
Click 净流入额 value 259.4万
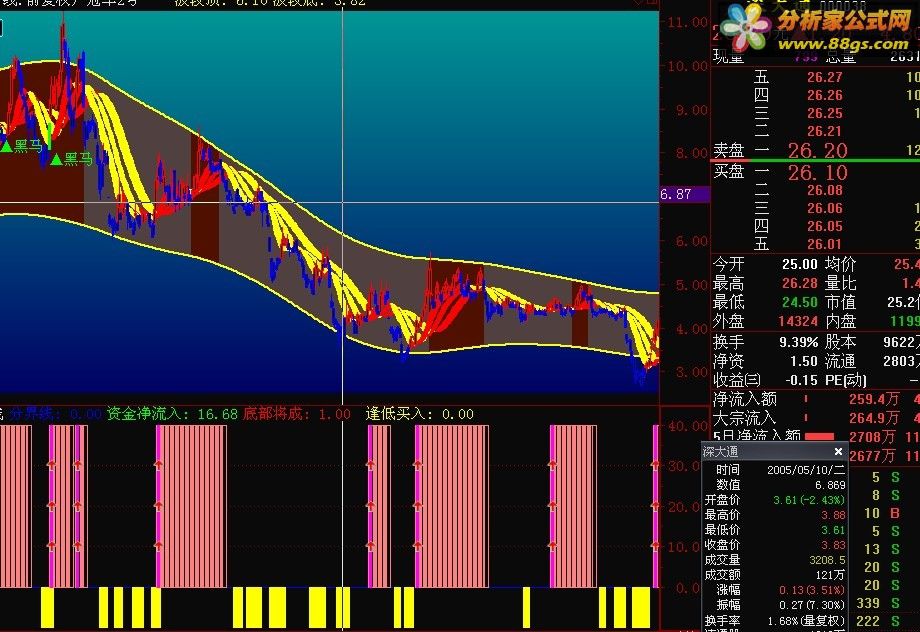coord(874,399)
